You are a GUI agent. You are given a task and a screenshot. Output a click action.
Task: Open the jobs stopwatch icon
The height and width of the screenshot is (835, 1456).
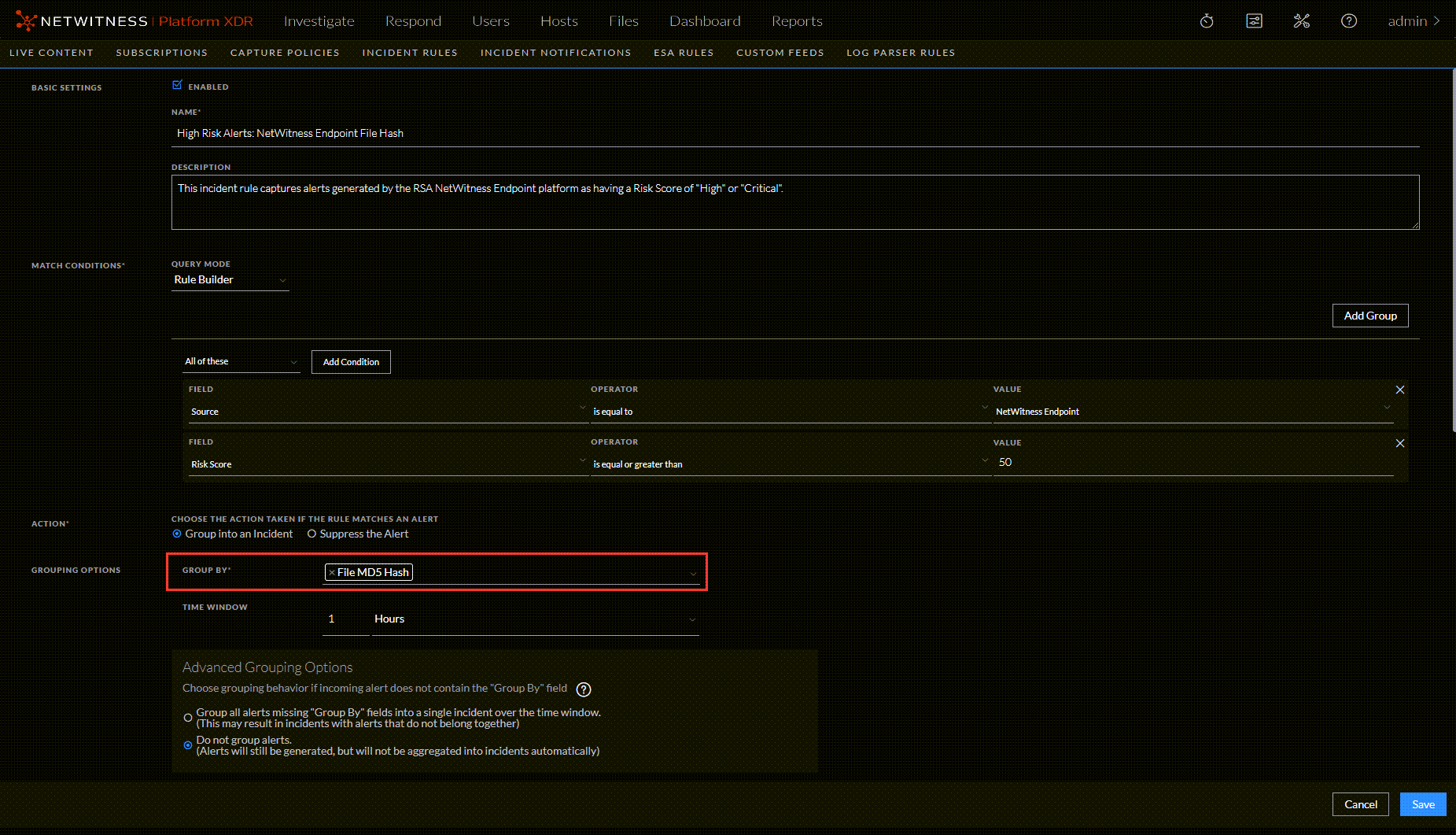coord(1207,21)
